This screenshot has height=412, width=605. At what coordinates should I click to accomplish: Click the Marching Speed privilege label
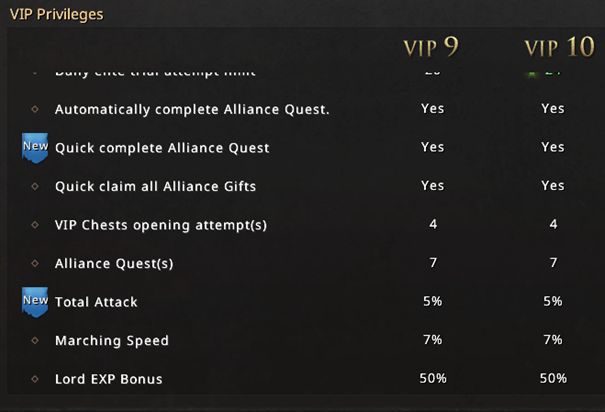point(112,341)
